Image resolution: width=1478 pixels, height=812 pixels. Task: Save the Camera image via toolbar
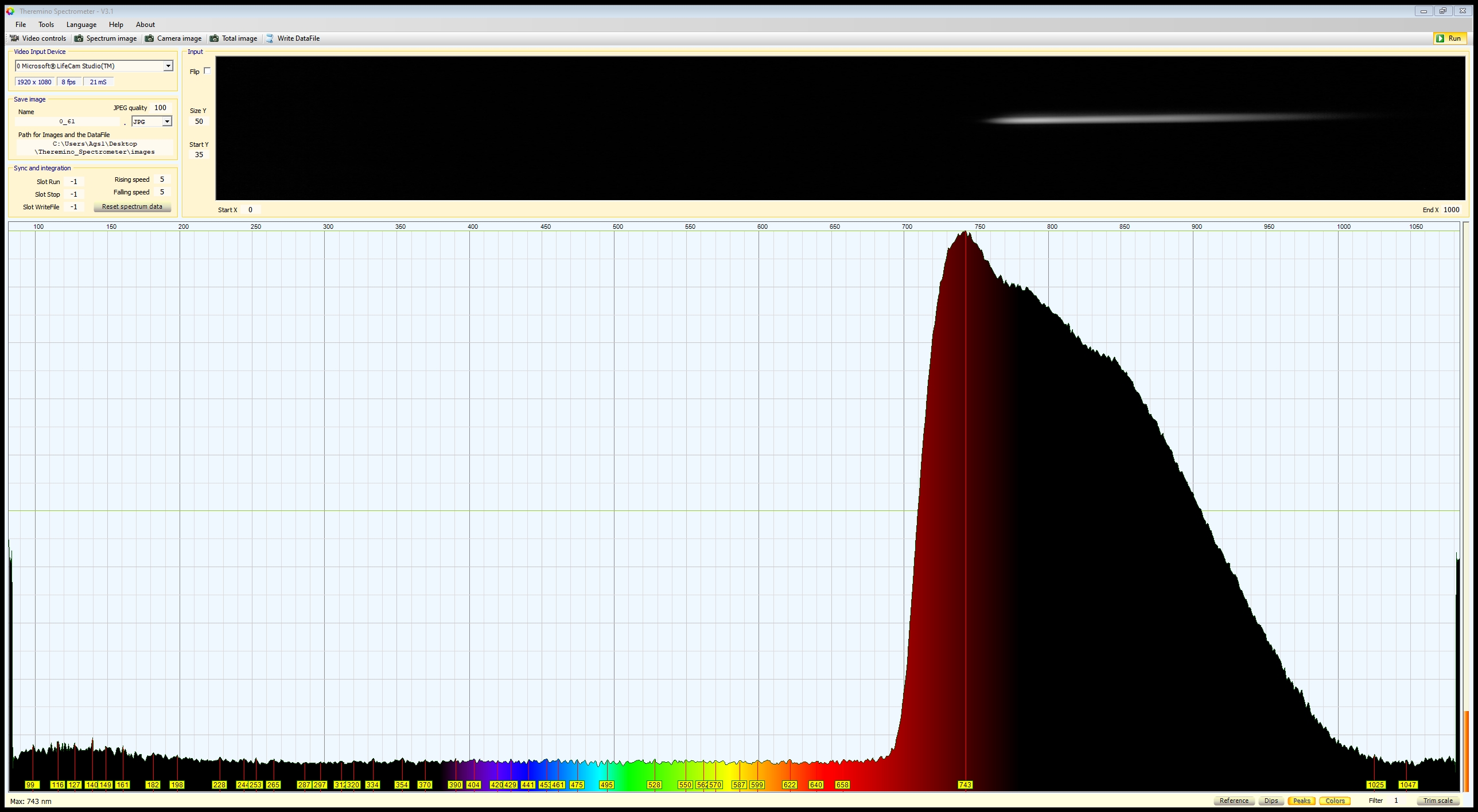tap(173, 38)
